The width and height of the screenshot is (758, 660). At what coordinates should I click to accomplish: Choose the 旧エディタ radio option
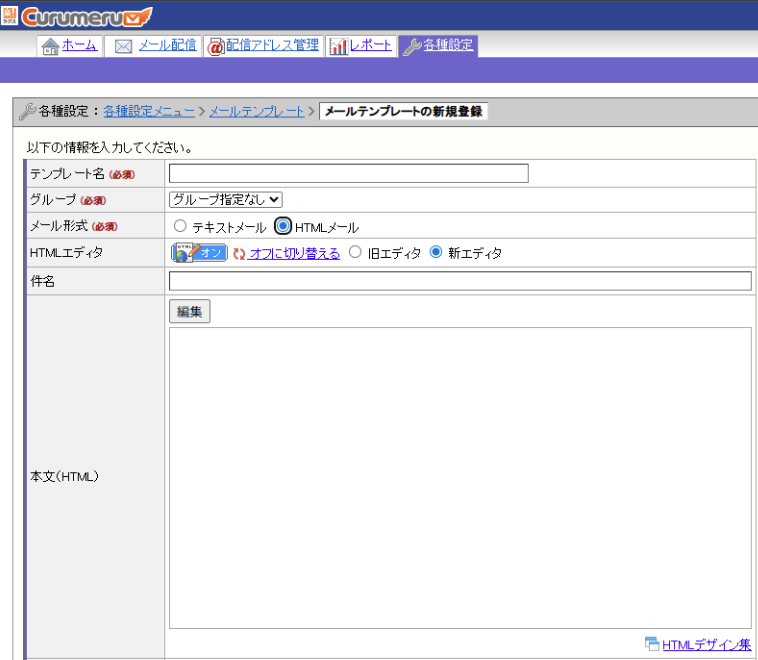[355, 253]
